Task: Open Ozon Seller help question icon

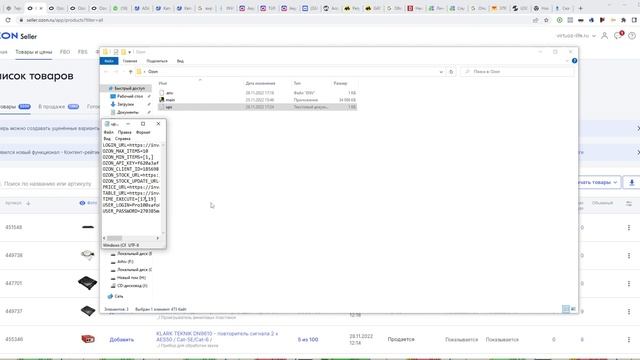Action: (x=632, y=36)
